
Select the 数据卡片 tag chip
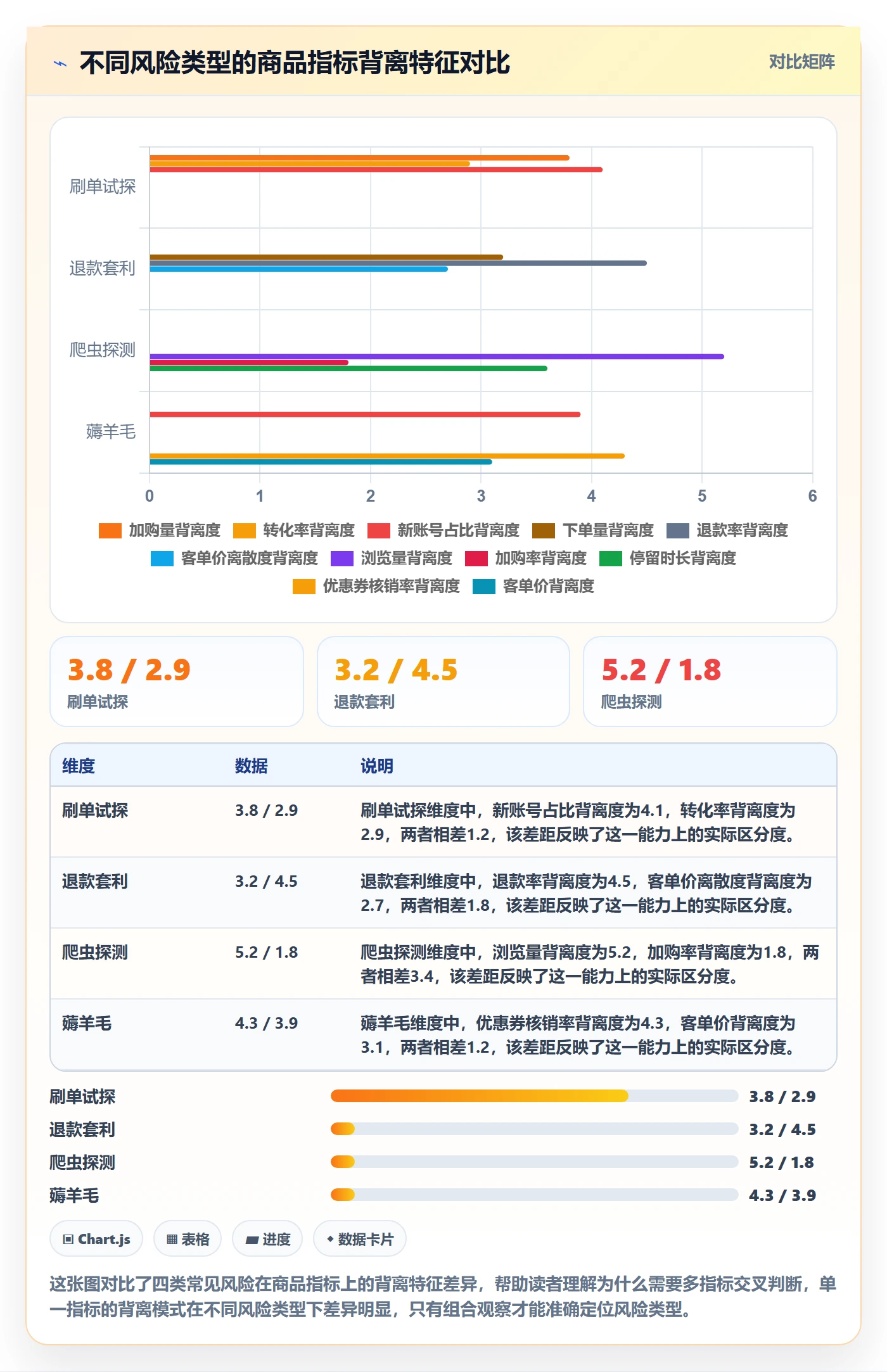[x=360, y=1239]
